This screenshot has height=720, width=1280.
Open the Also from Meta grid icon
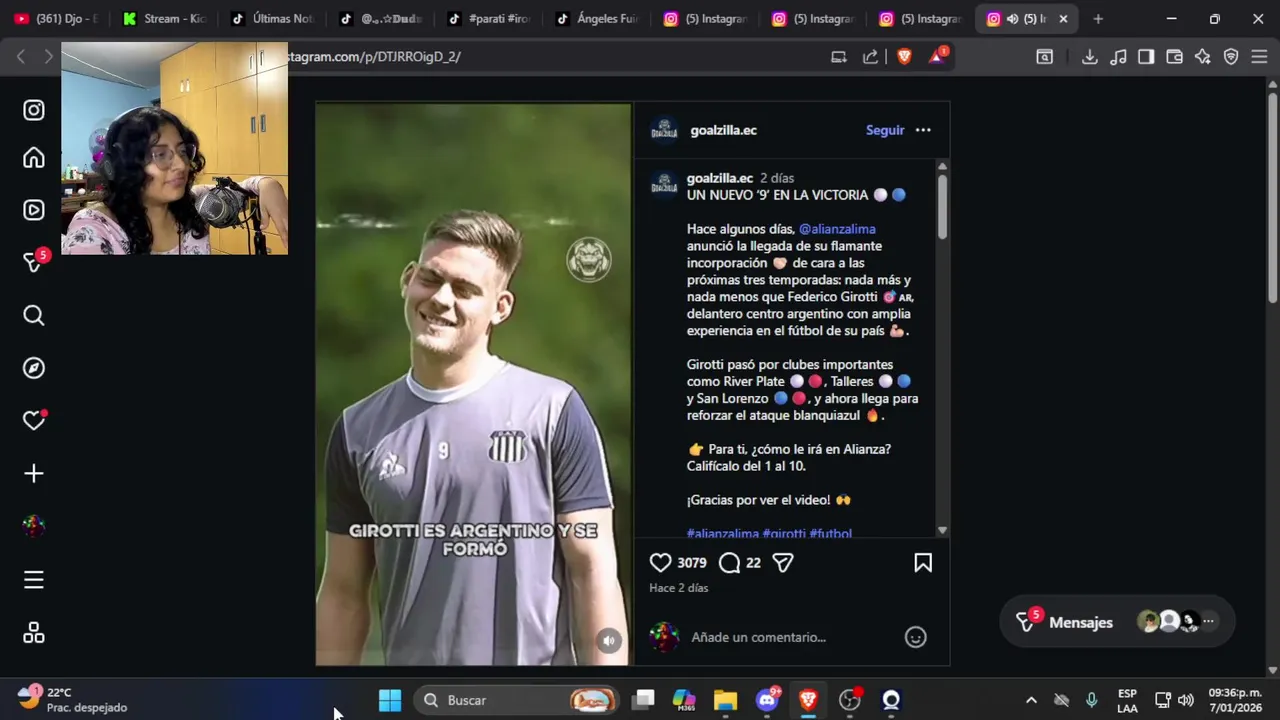[x=34, y=633]
